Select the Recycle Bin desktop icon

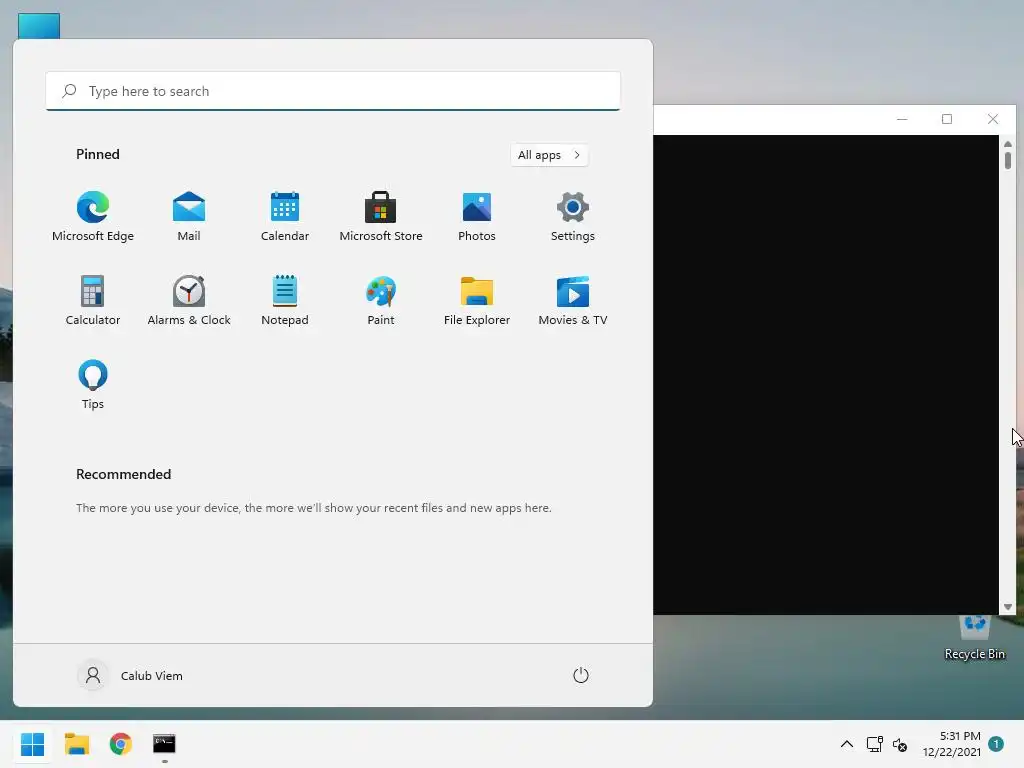(974, 639)
